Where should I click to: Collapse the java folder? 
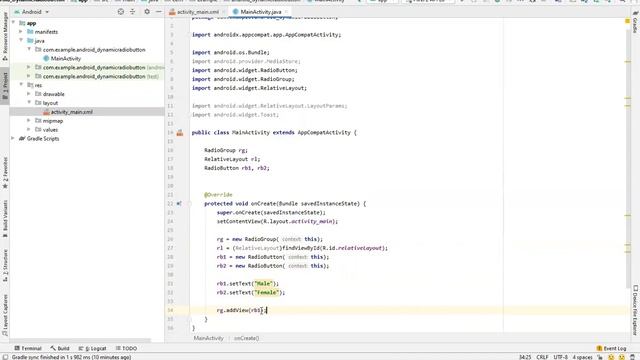[x=21, y=40]
